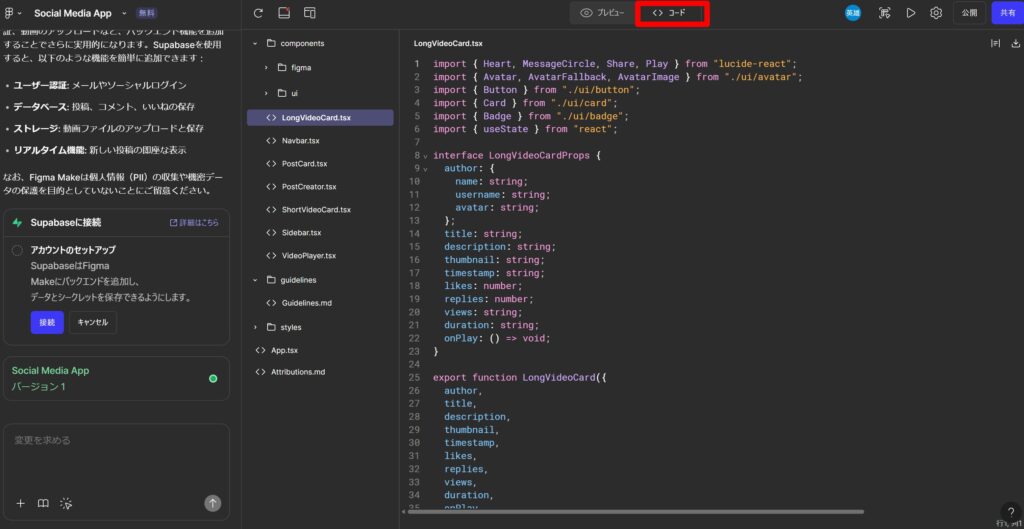This screenshot has width=1024, height=529.
Task: Select the account setup radio circle
Action: click(x=17, y=250)
